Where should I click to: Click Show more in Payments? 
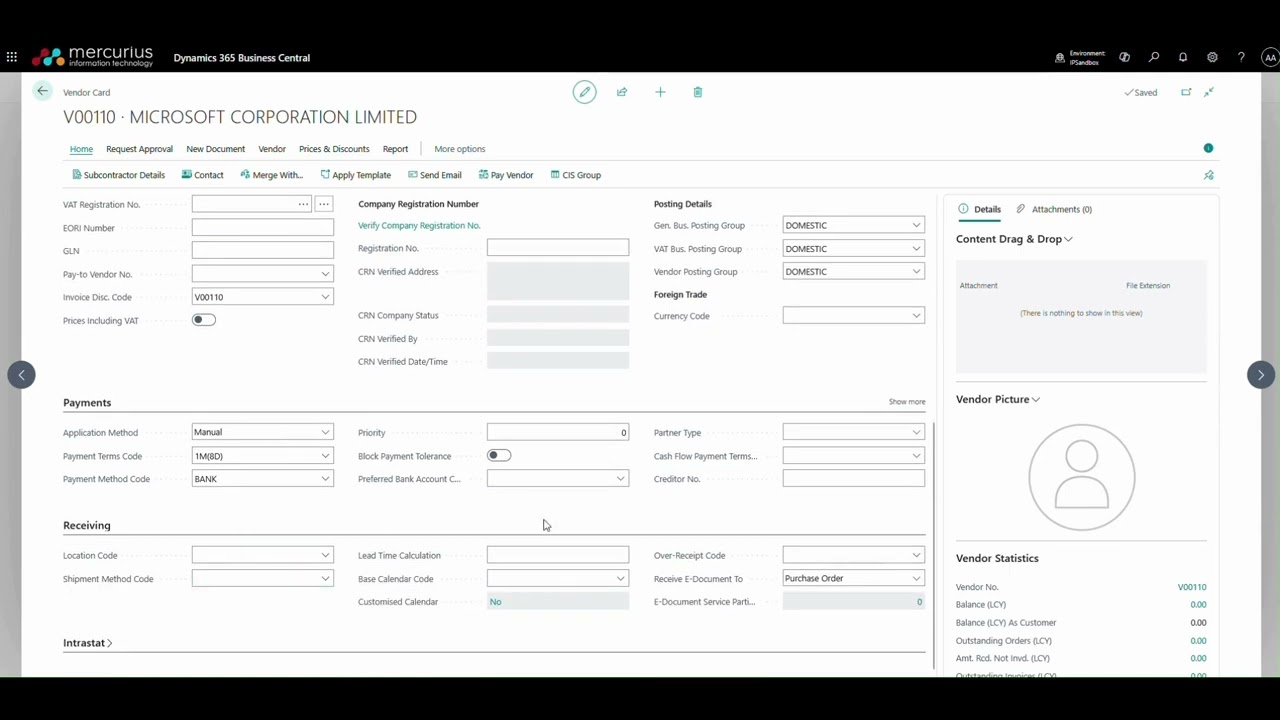click(x=907, y=402)
